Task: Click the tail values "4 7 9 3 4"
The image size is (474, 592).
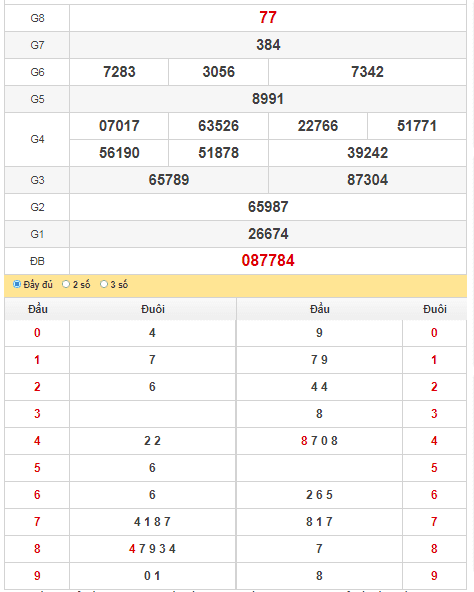Action: 152,549
